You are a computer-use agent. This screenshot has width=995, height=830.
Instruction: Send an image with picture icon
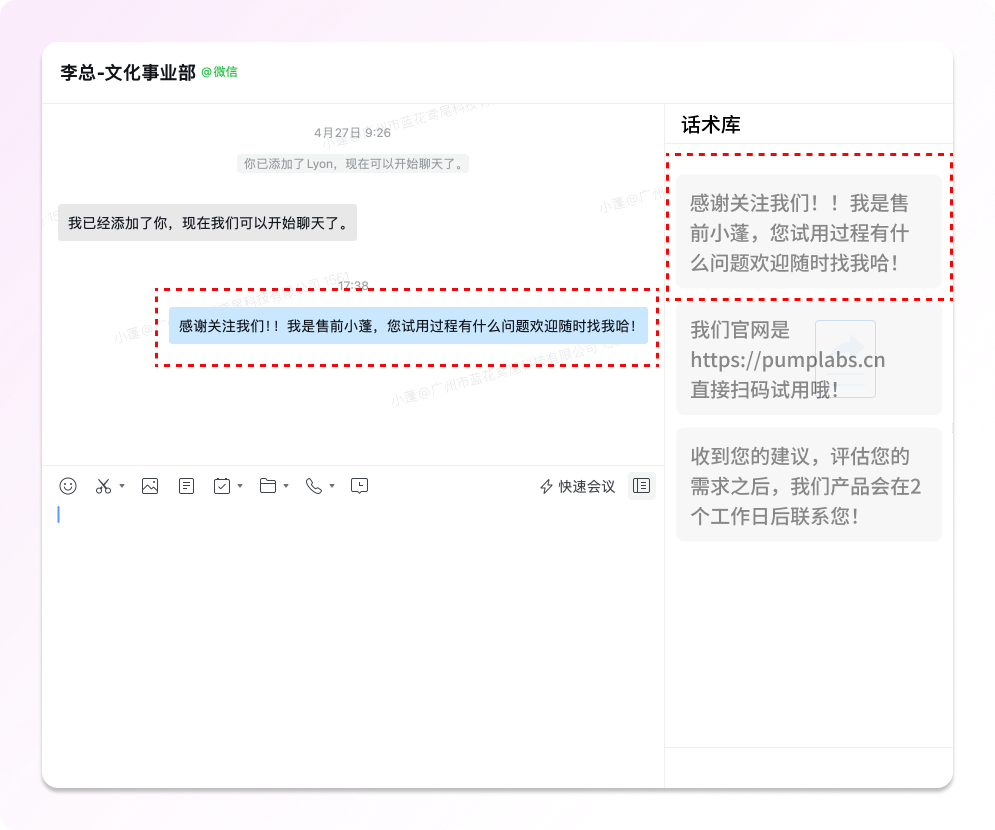(150, 486)
